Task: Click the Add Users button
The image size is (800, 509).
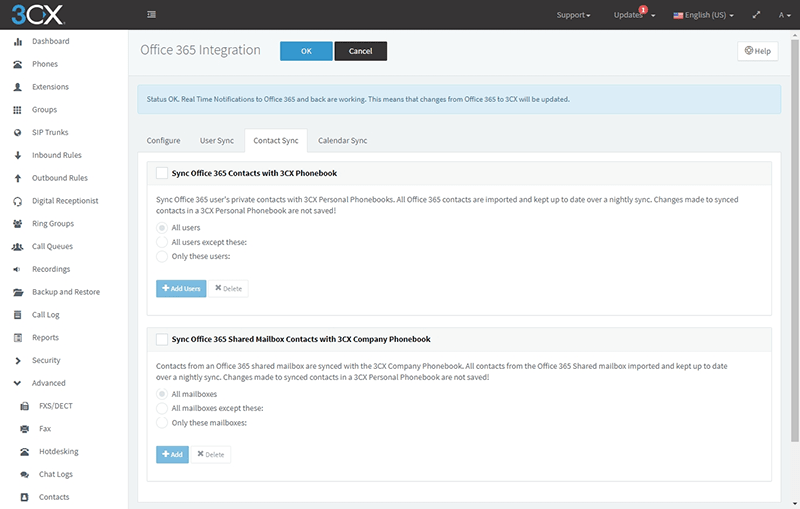Action: 181,289
